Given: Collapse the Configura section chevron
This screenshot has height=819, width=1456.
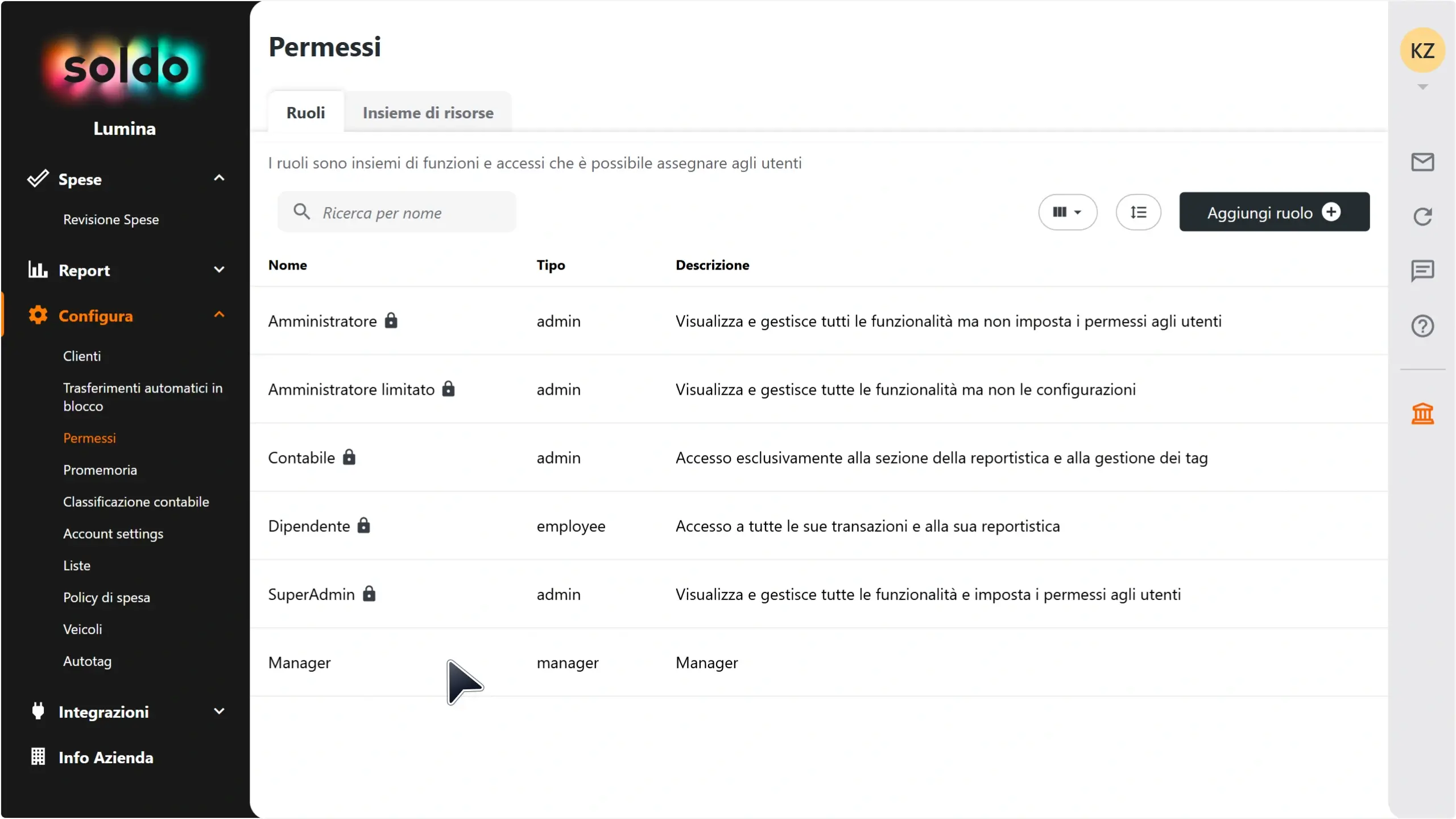Looking at the screenshot, I should 219,315.
